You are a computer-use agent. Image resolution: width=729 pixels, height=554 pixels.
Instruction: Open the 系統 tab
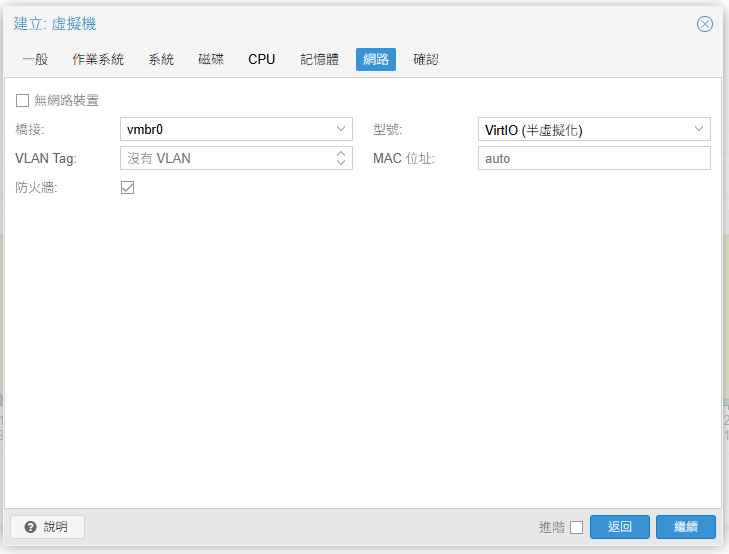tap(161, 59)
